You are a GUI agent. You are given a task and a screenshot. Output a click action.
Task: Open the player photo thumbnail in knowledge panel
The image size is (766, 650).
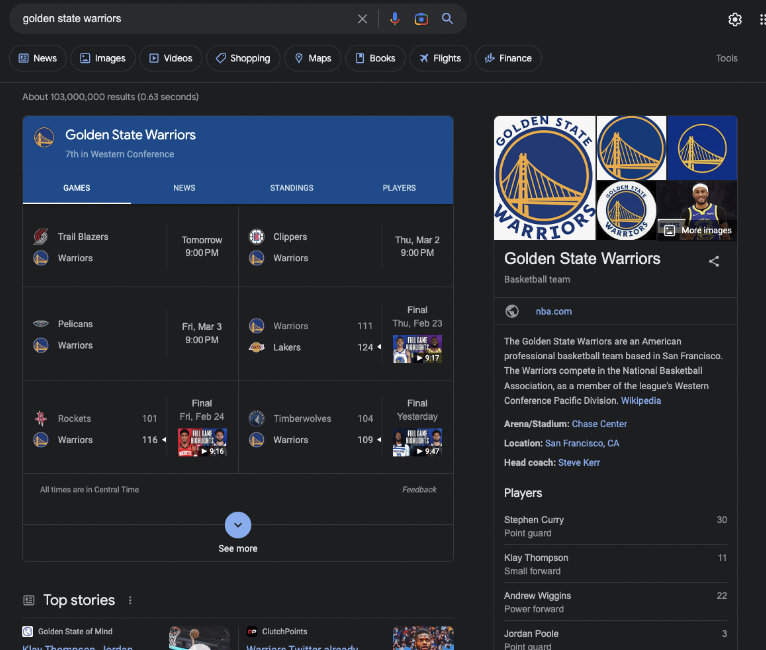pyautogui.click(x=698, y=210)
